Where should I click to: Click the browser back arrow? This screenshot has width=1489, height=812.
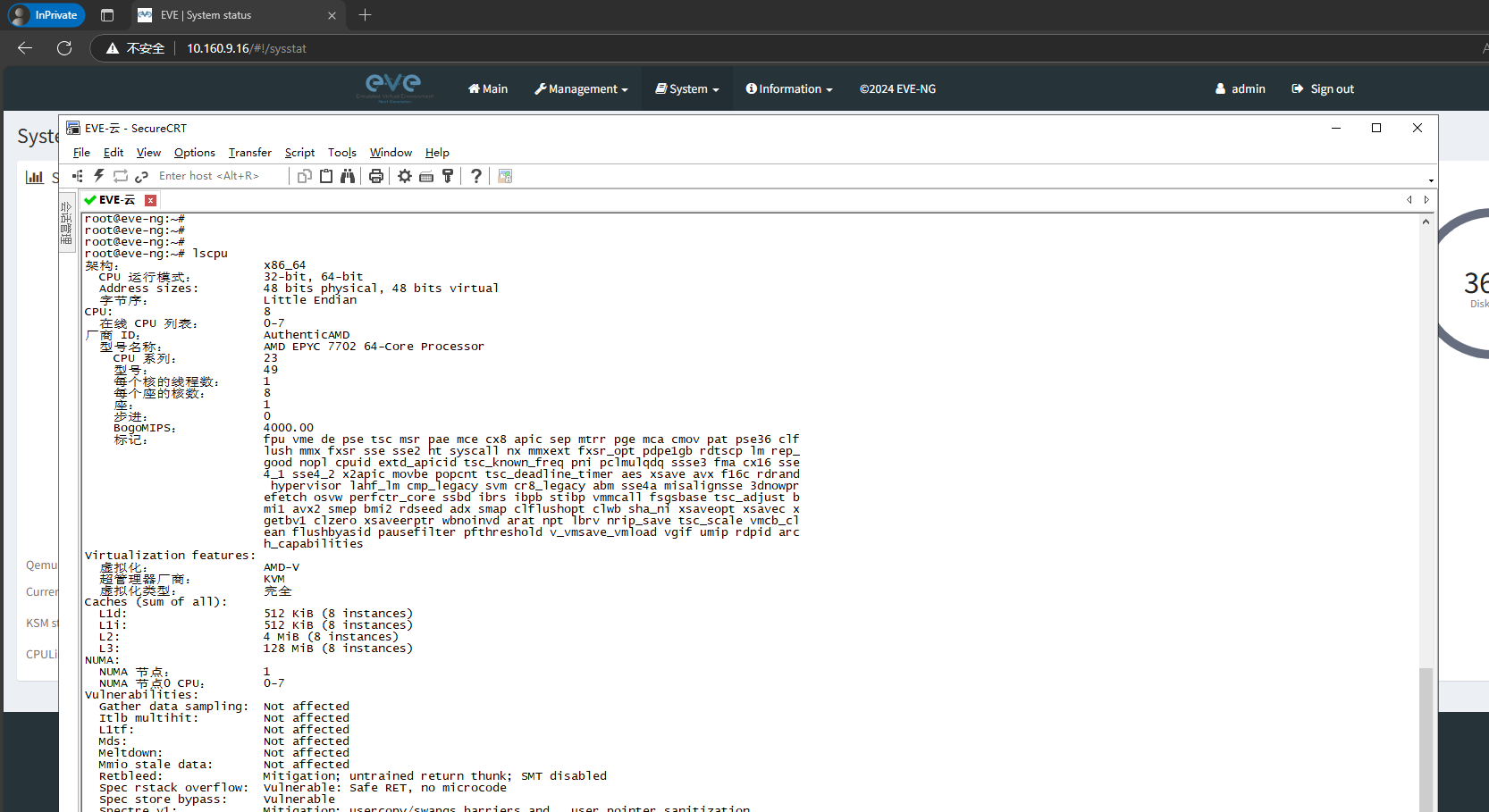(25, 48)
